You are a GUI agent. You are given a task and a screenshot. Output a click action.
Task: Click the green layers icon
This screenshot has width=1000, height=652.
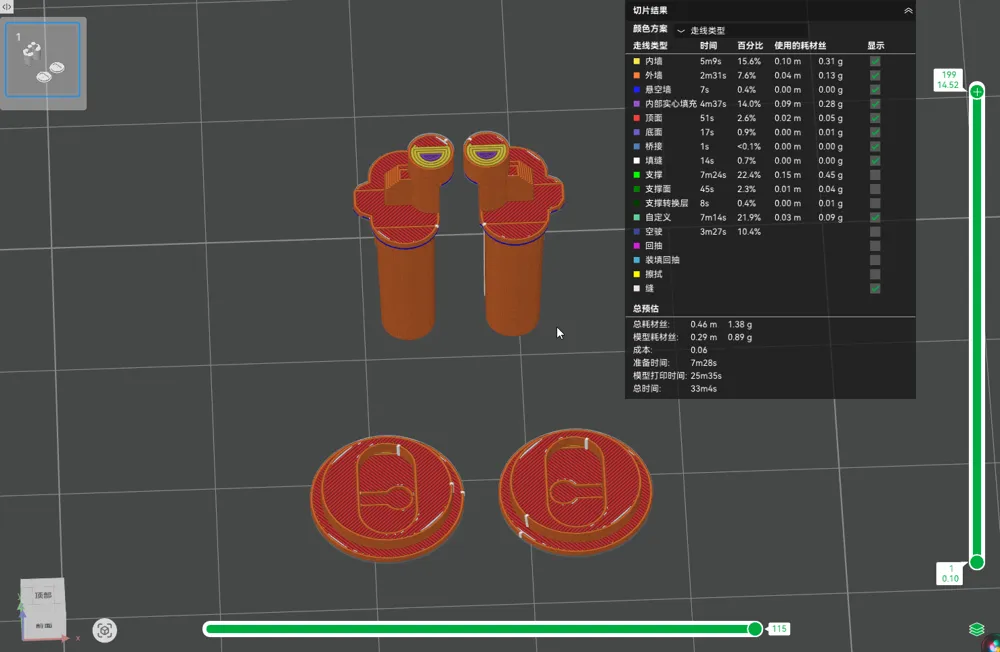[x=976, y=630]
